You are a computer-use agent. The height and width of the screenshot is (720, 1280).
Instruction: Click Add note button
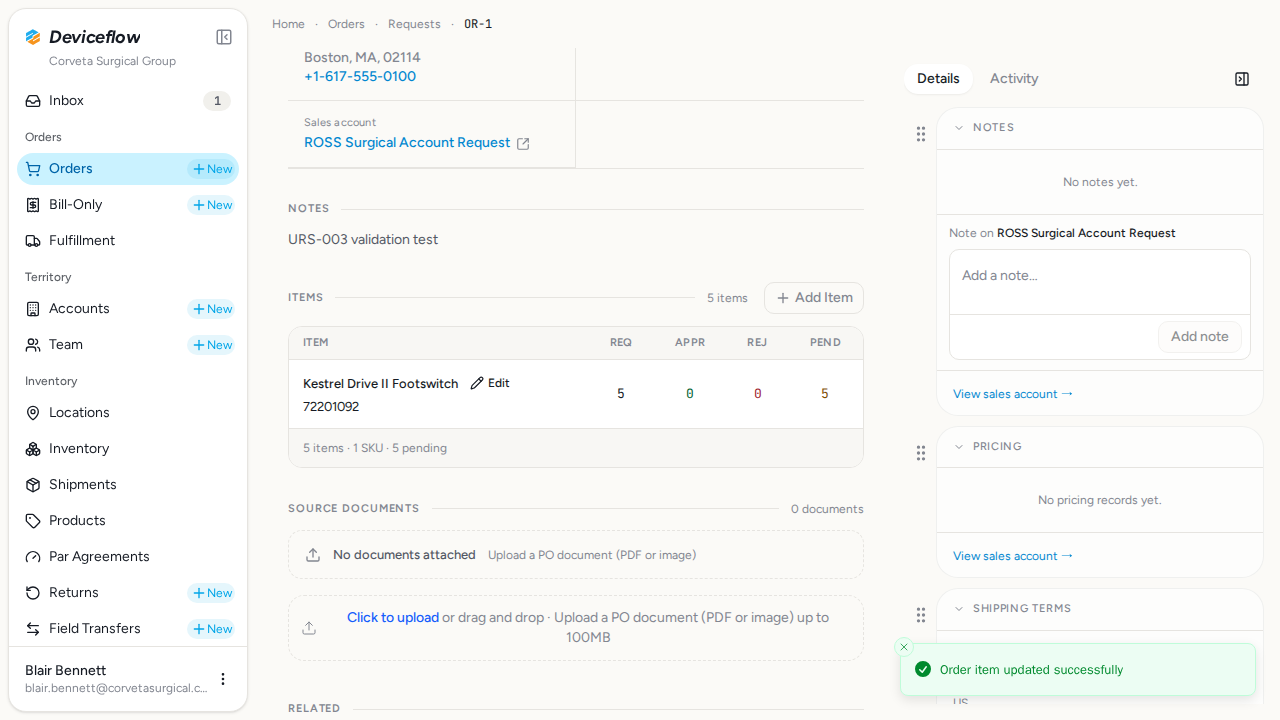[x=1200, y=337]
